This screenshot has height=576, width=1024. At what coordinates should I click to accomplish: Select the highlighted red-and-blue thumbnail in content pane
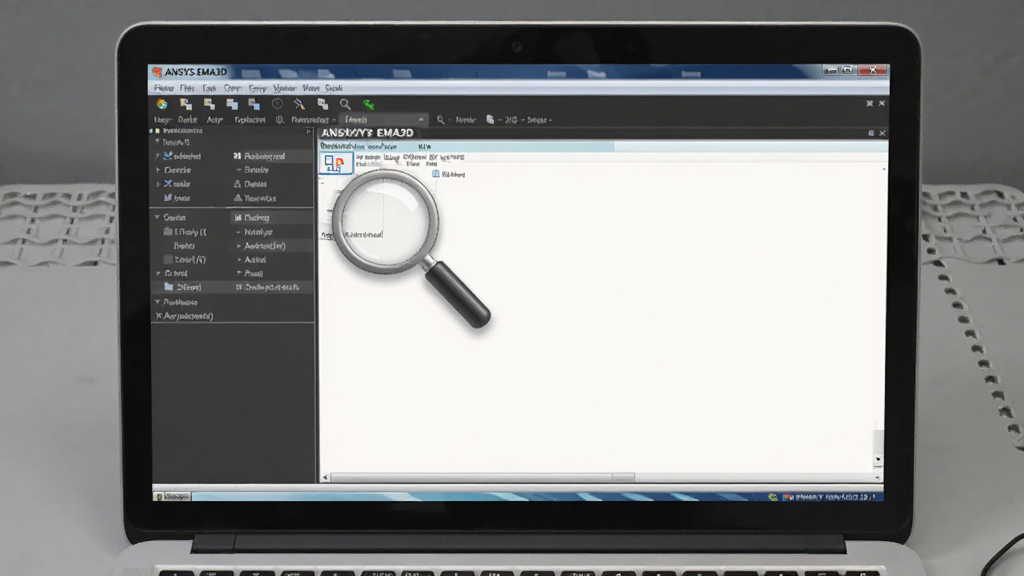336,163
